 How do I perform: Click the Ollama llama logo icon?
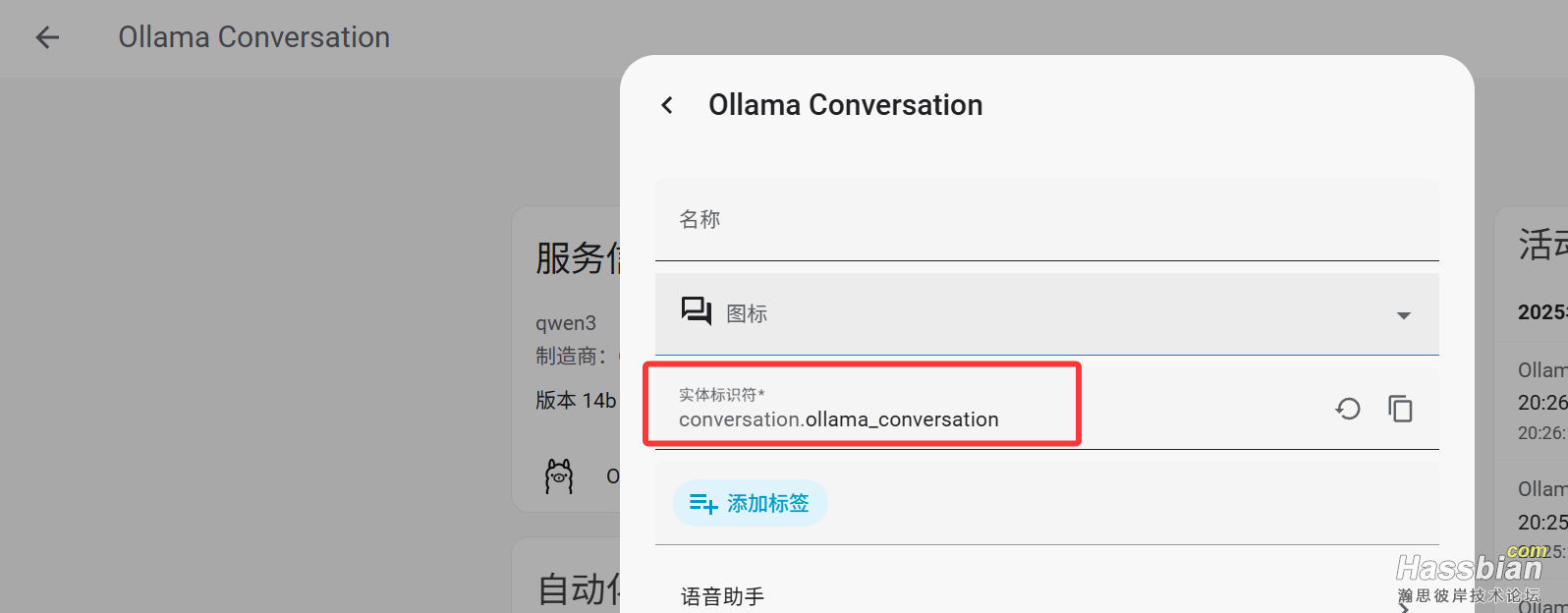point(559,476)
